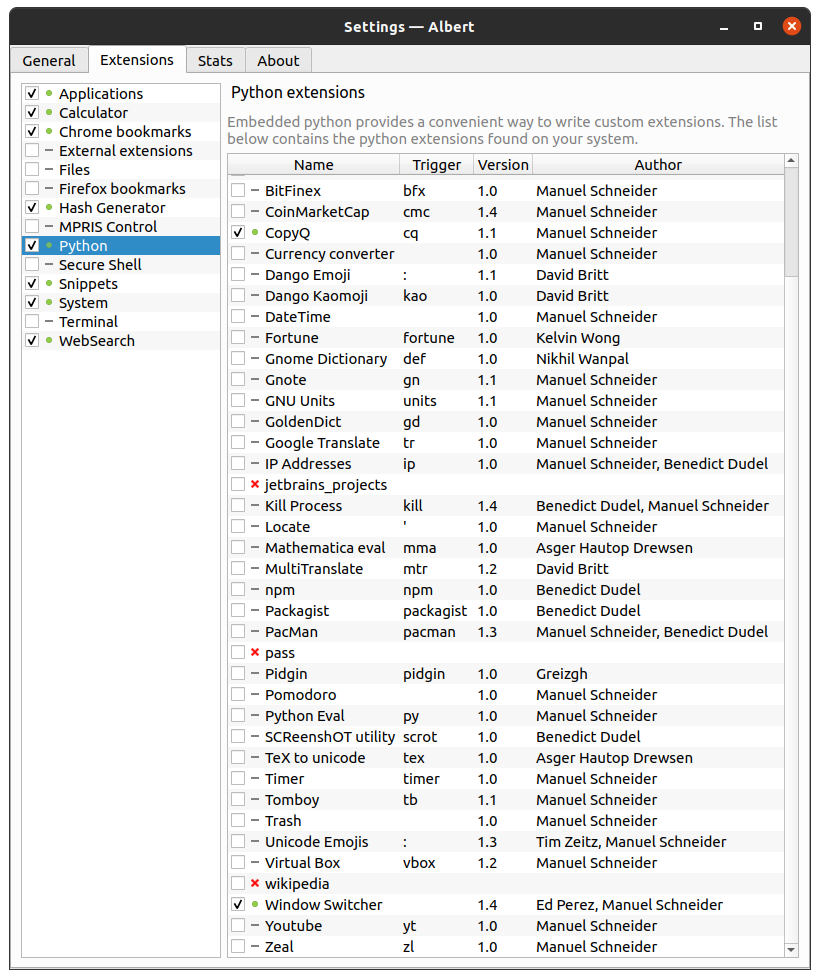
Task: Click the green status dot beside Applications
Action: click(x=49, y=93)
